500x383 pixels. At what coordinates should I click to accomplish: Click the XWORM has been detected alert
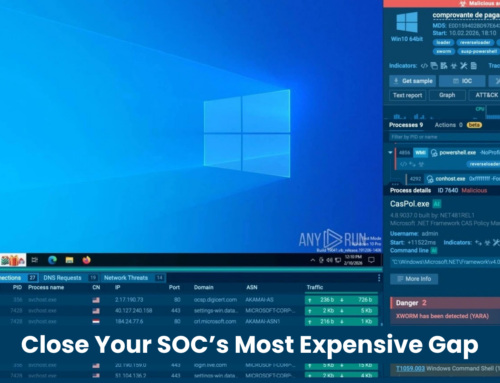pyautogui.click(x=442, y=316)
